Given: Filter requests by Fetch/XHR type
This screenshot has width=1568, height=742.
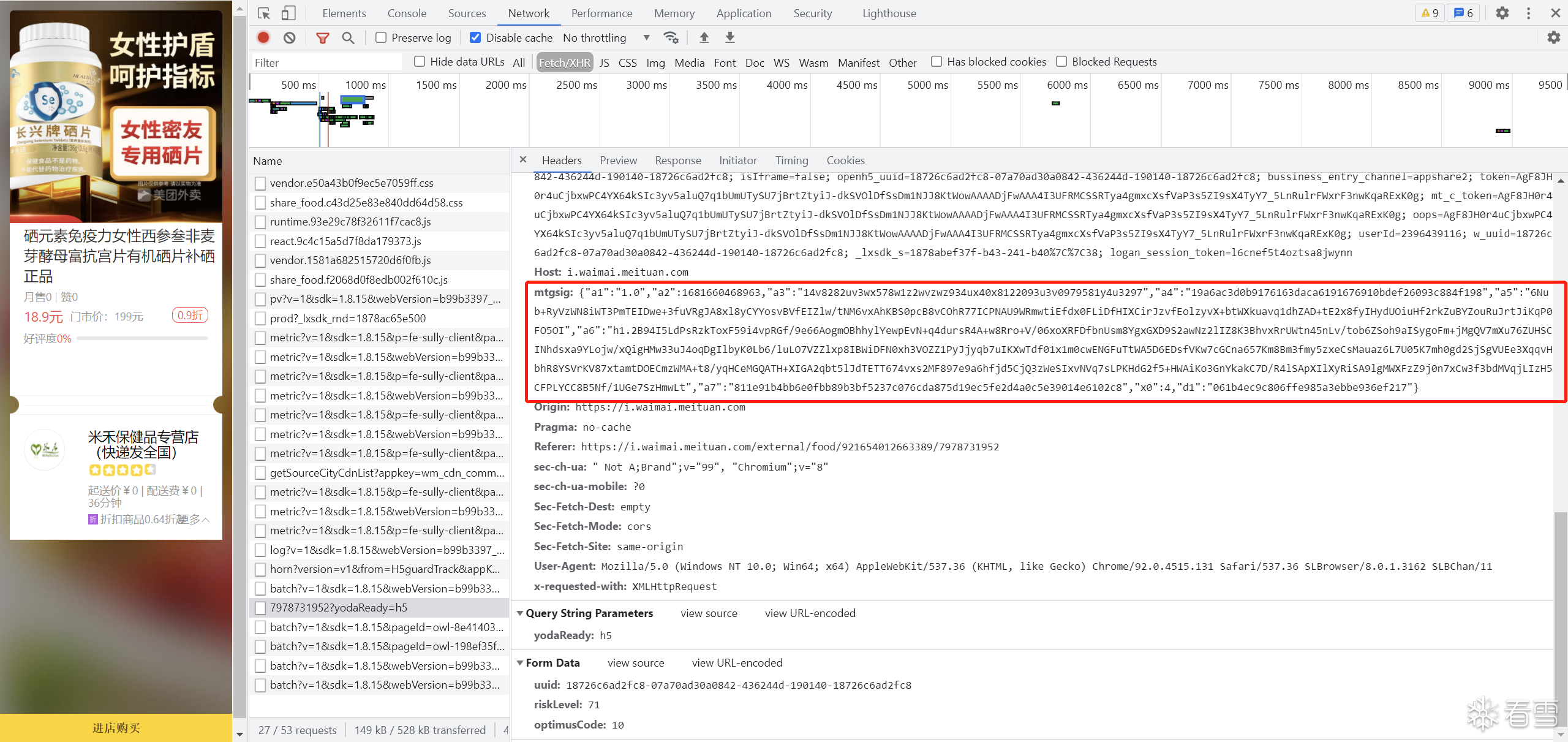Looking at the screenshot, I should click(x=564, y=62).
